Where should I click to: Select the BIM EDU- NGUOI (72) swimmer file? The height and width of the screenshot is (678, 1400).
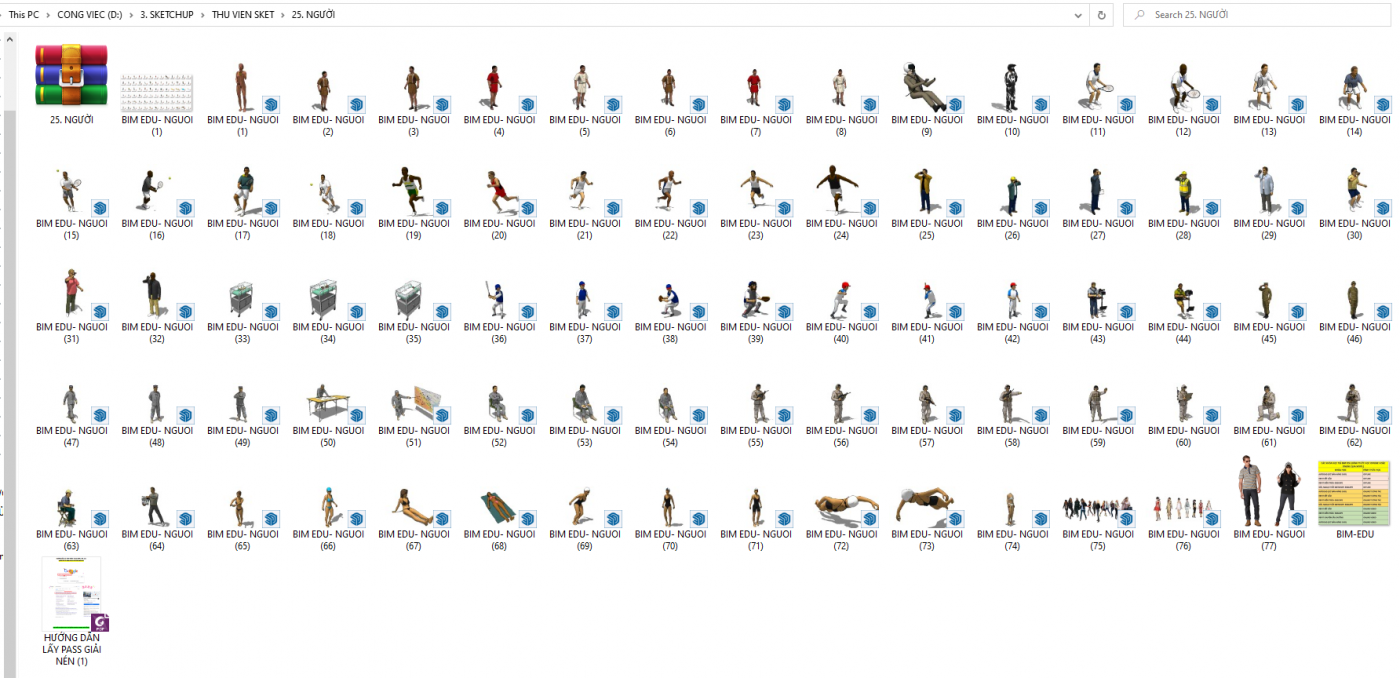click(x=840, y=506)
